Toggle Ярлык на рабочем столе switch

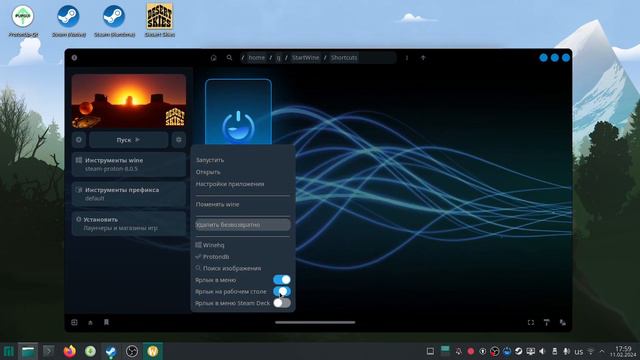(x=282, y=291)
